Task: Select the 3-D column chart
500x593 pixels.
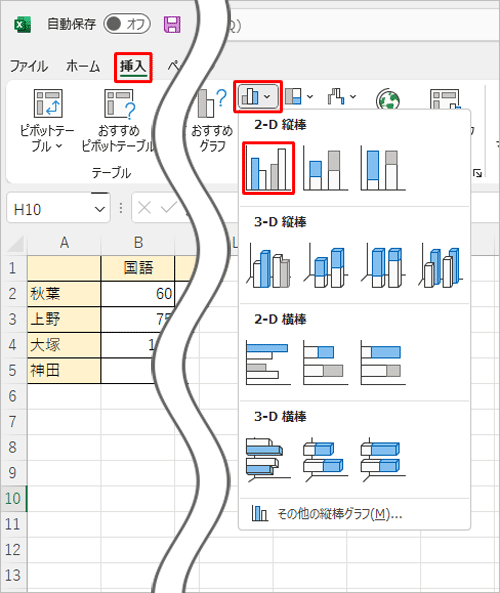Action: pos(440,265)
